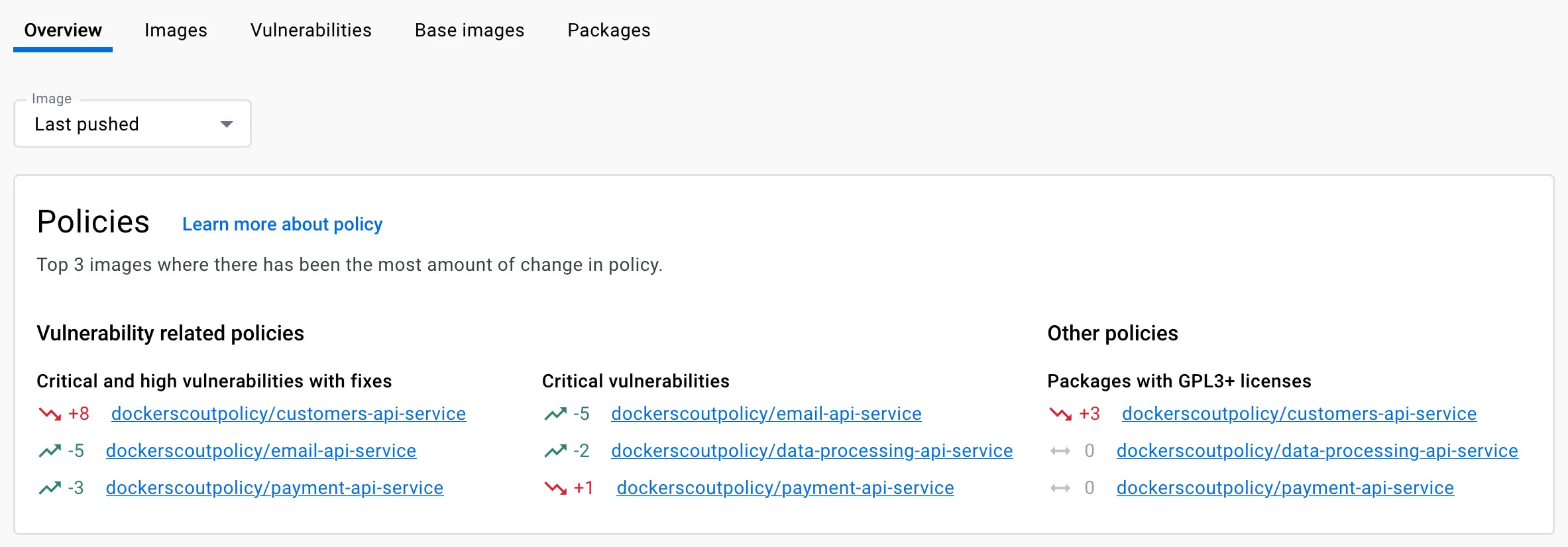Screen dimensions: 1568x547
Task: Select the Overview tab
Action: [x=63, y=30]
